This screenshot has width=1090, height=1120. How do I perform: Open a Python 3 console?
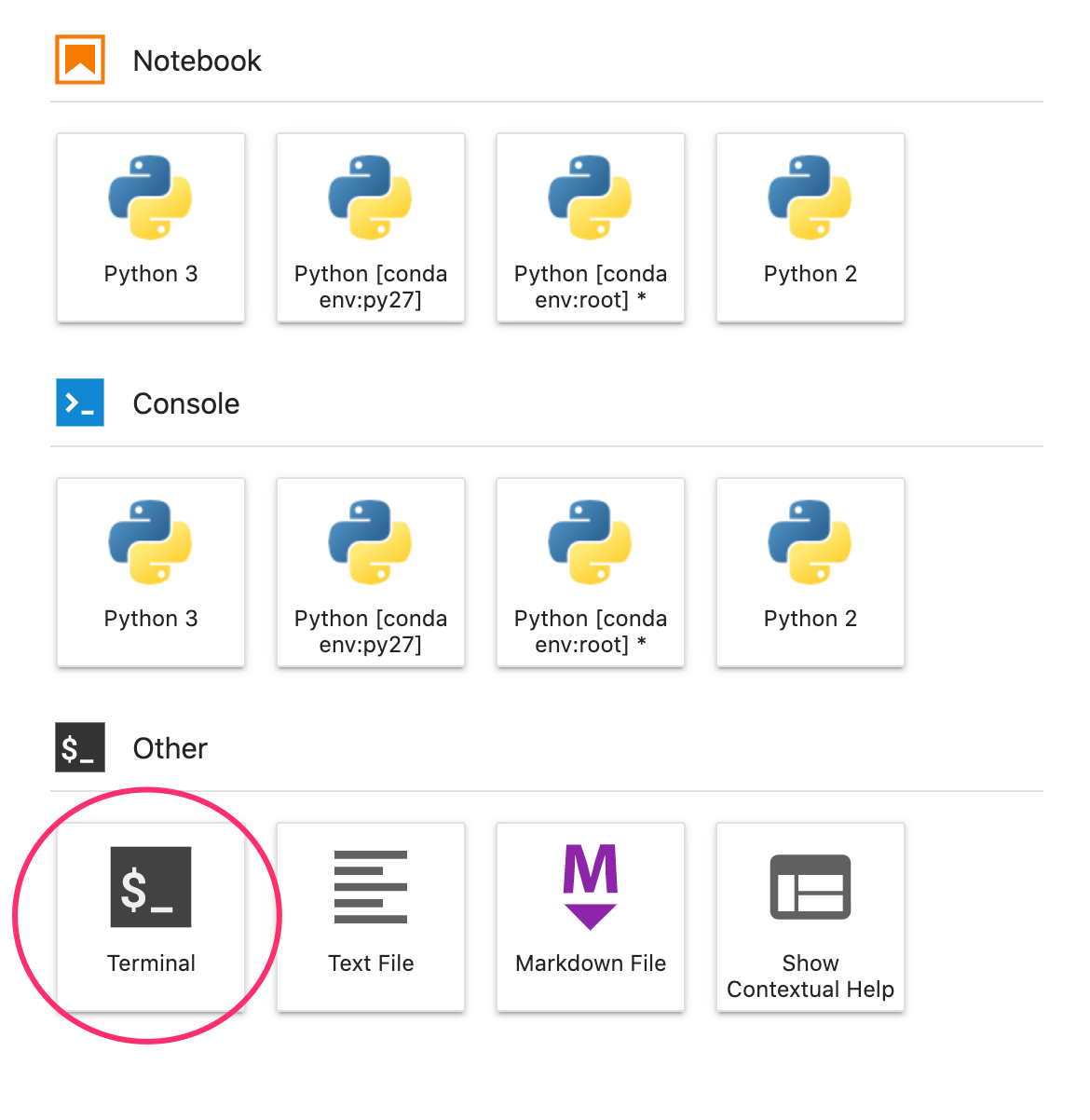coord(151,572)
